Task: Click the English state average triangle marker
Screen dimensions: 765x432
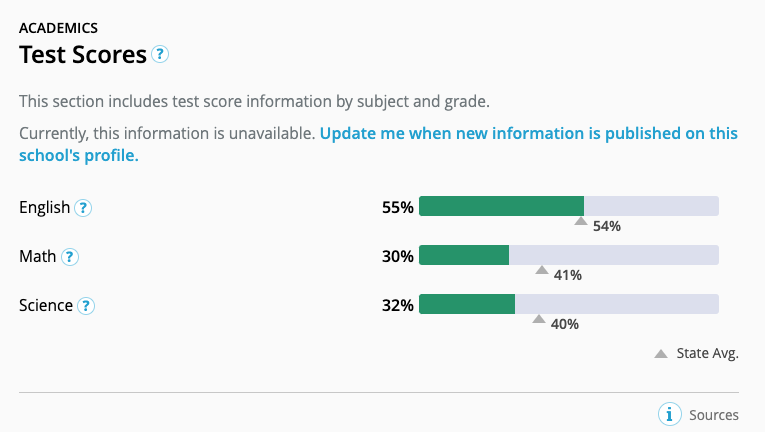Action: click(581, 221)
